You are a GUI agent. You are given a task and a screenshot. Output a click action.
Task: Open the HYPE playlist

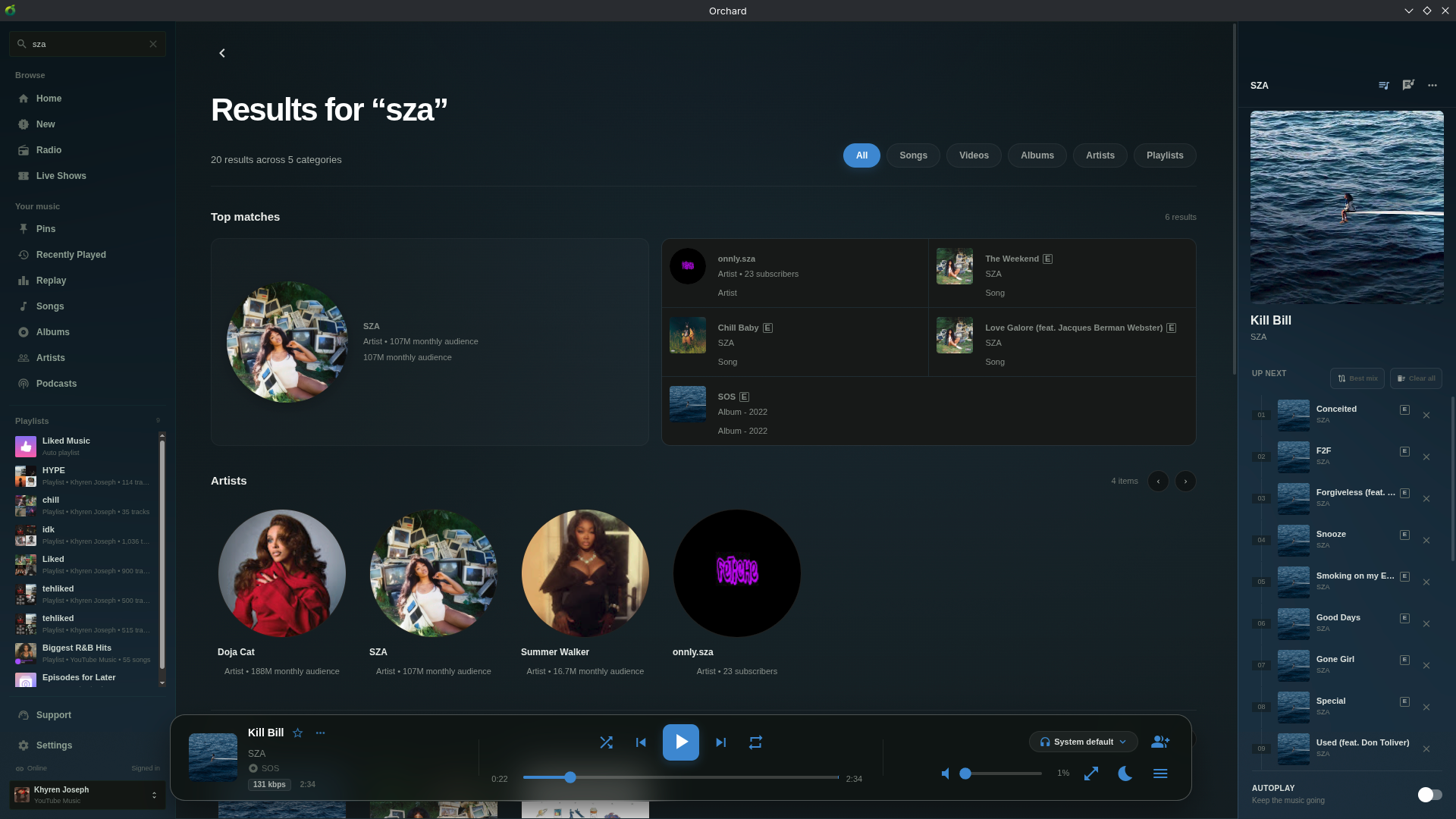[85, 476]
